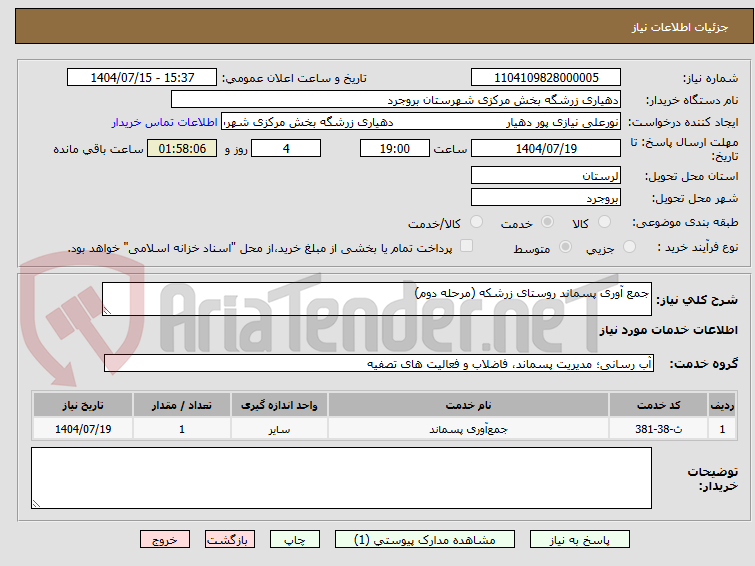Click the unit cell سایر
Screen dimensions: 755x566
click(x=279, y=429)
